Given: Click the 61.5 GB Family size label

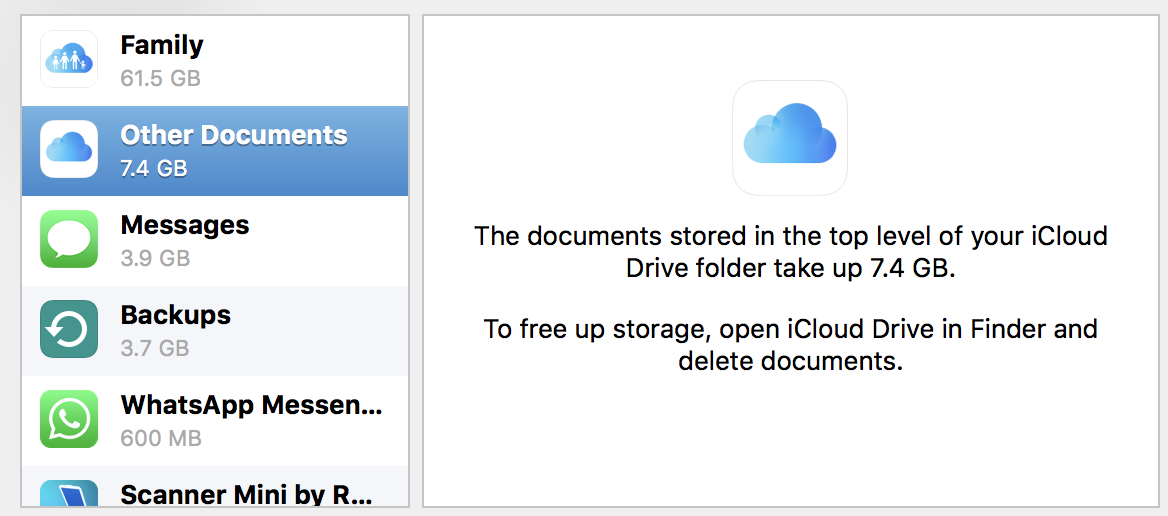Looking at the screenshot, I should [x=160, y=78].
